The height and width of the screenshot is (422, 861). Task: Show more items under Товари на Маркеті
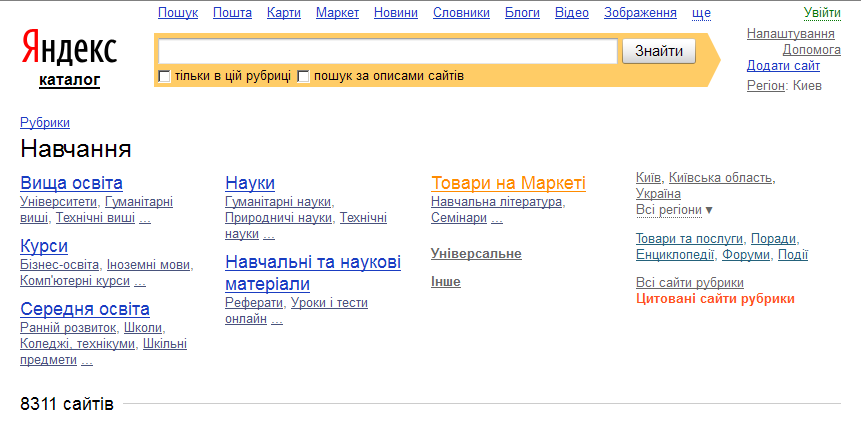pyautogui.click(x=497, y=219)
